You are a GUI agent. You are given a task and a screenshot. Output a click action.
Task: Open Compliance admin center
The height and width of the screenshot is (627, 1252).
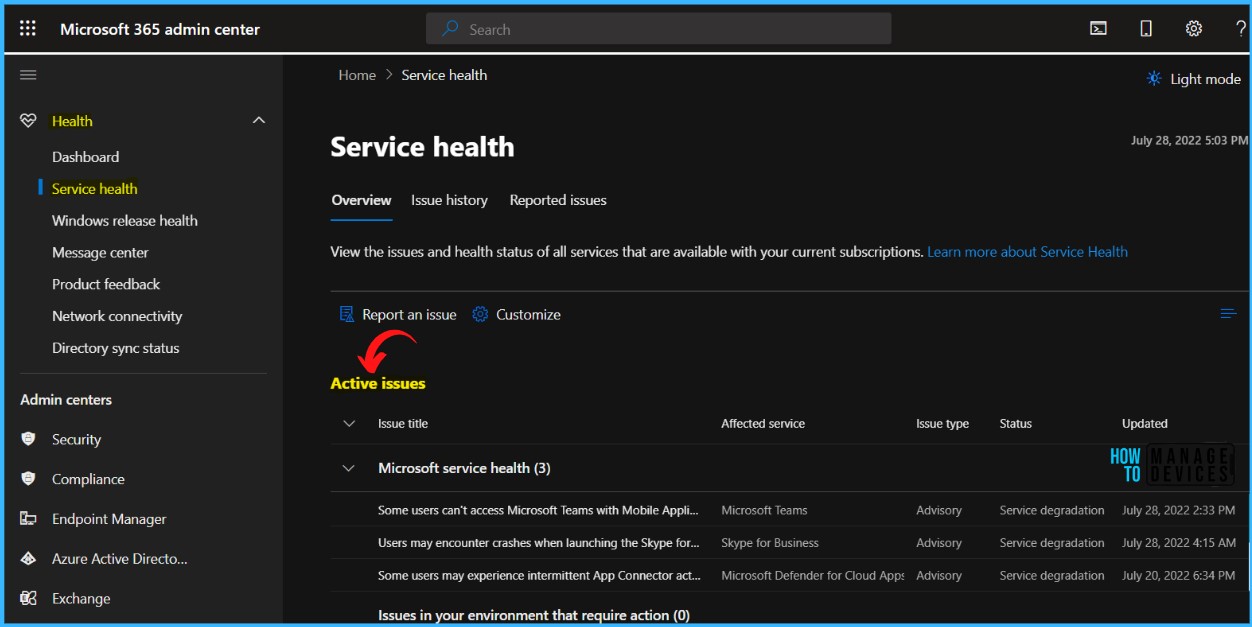pyautogui.click(x=88, y=479)
